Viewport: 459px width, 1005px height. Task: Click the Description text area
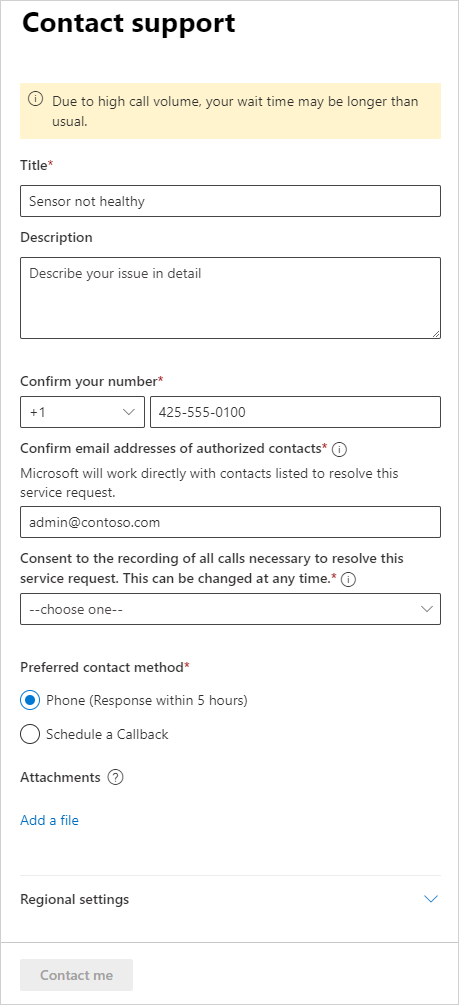click(x=230, y=298)
